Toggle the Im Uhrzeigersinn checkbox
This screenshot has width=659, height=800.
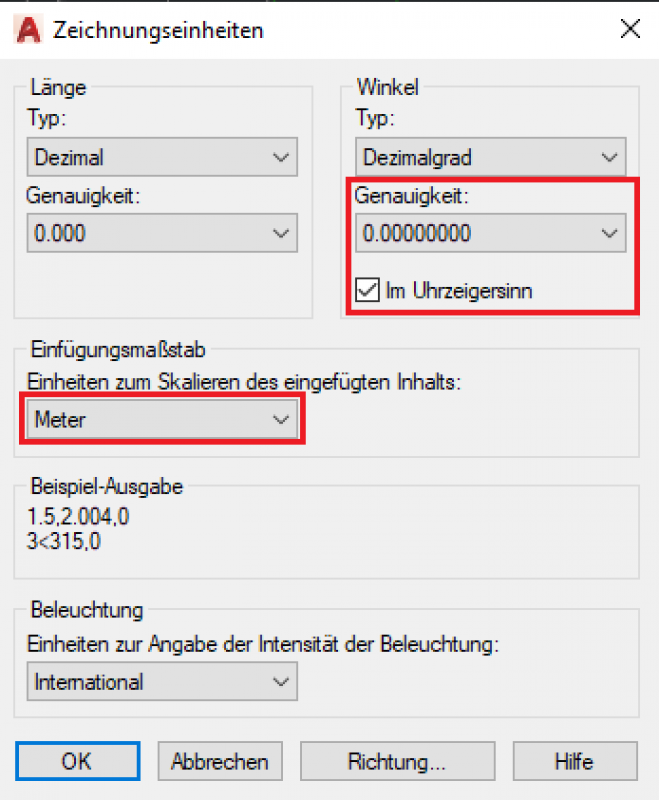[x=367, y=291]
